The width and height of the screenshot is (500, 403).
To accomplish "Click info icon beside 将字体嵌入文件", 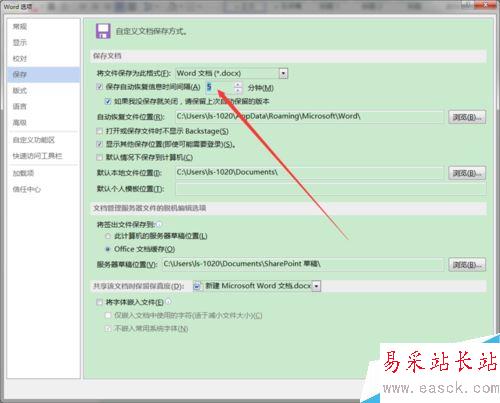I will coord(168,302).
